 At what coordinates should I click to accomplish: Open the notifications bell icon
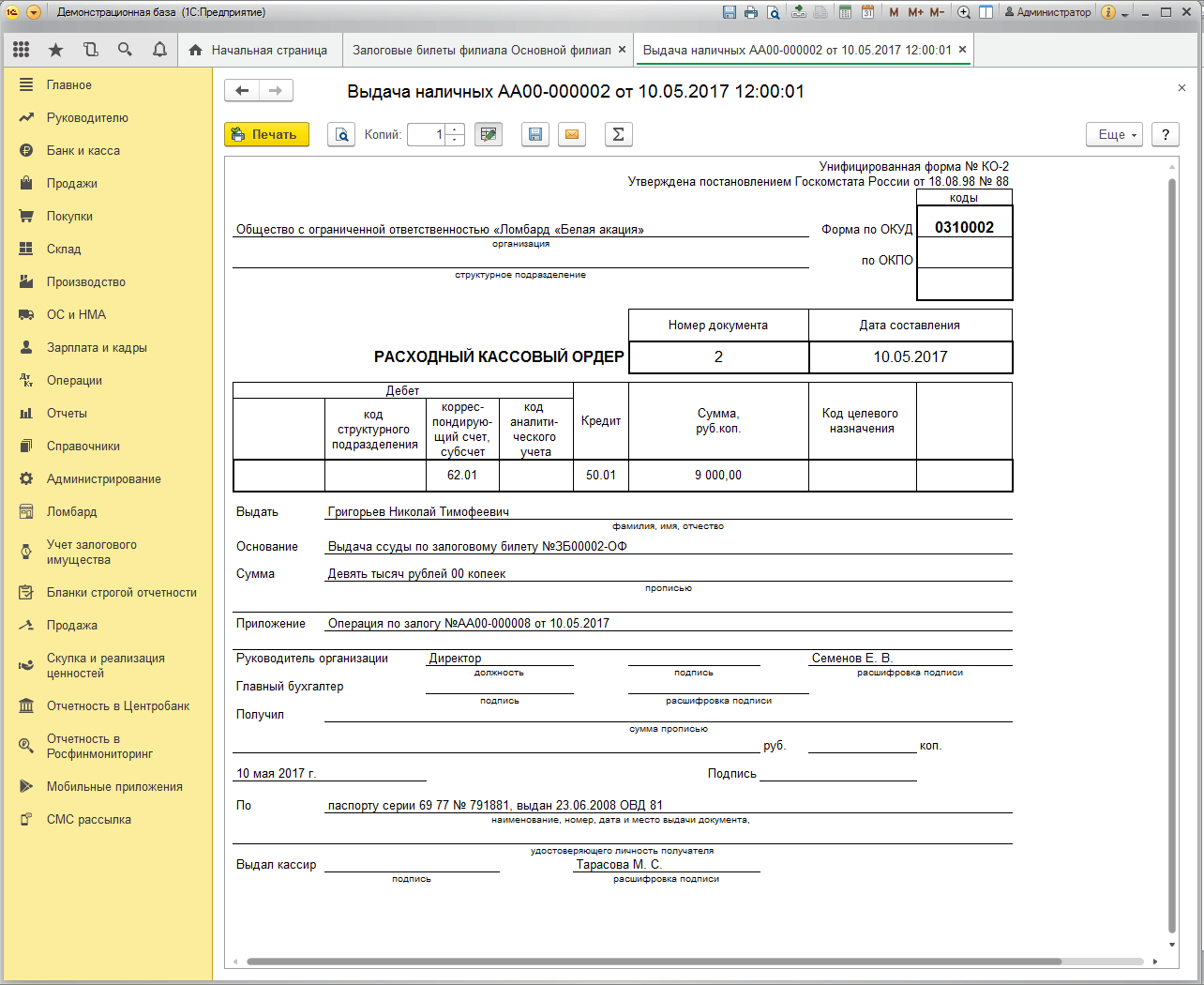coord(159,50)
